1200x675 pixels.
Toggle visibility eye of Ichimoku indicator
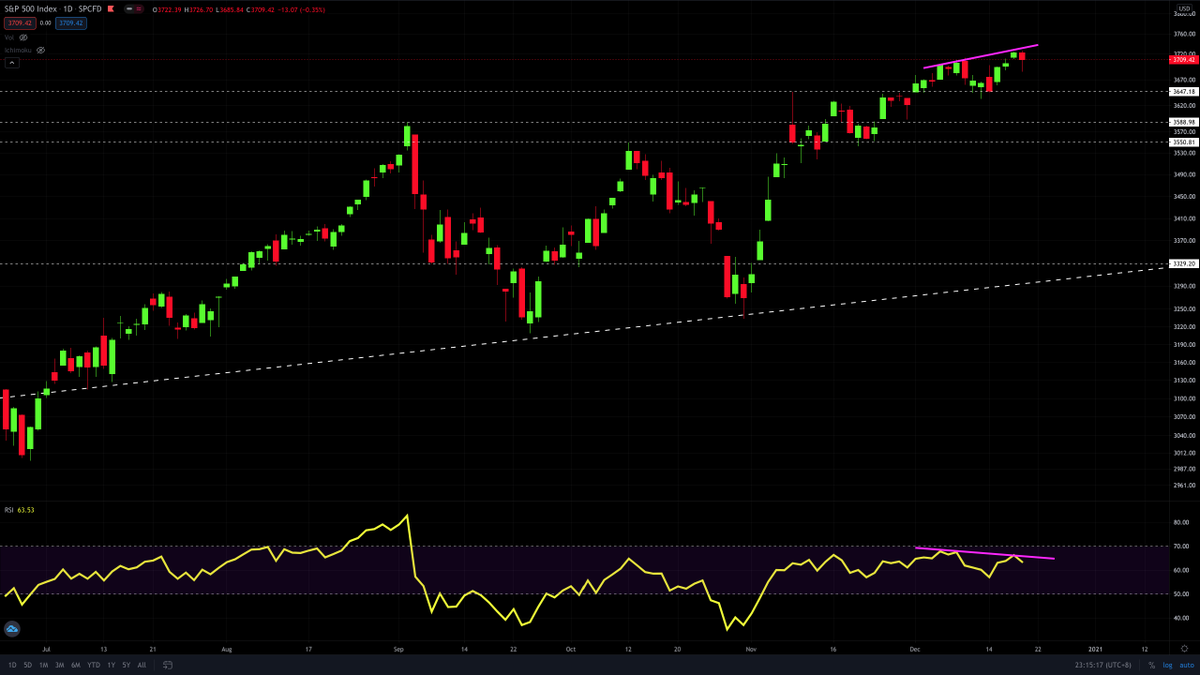(x=41, y=49)
